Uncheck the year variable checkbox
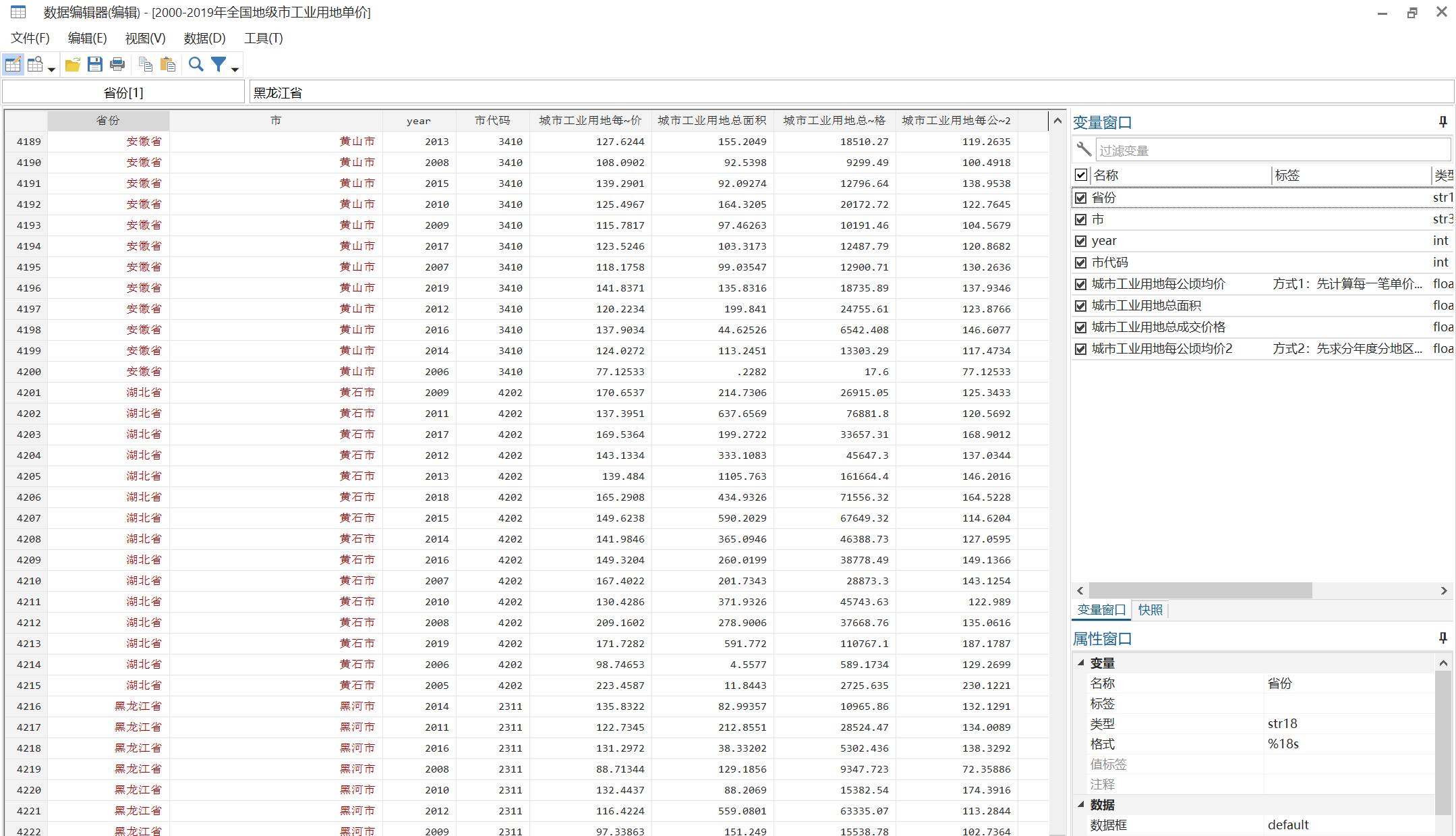The image size is (1456, 836). (1081, 241)
